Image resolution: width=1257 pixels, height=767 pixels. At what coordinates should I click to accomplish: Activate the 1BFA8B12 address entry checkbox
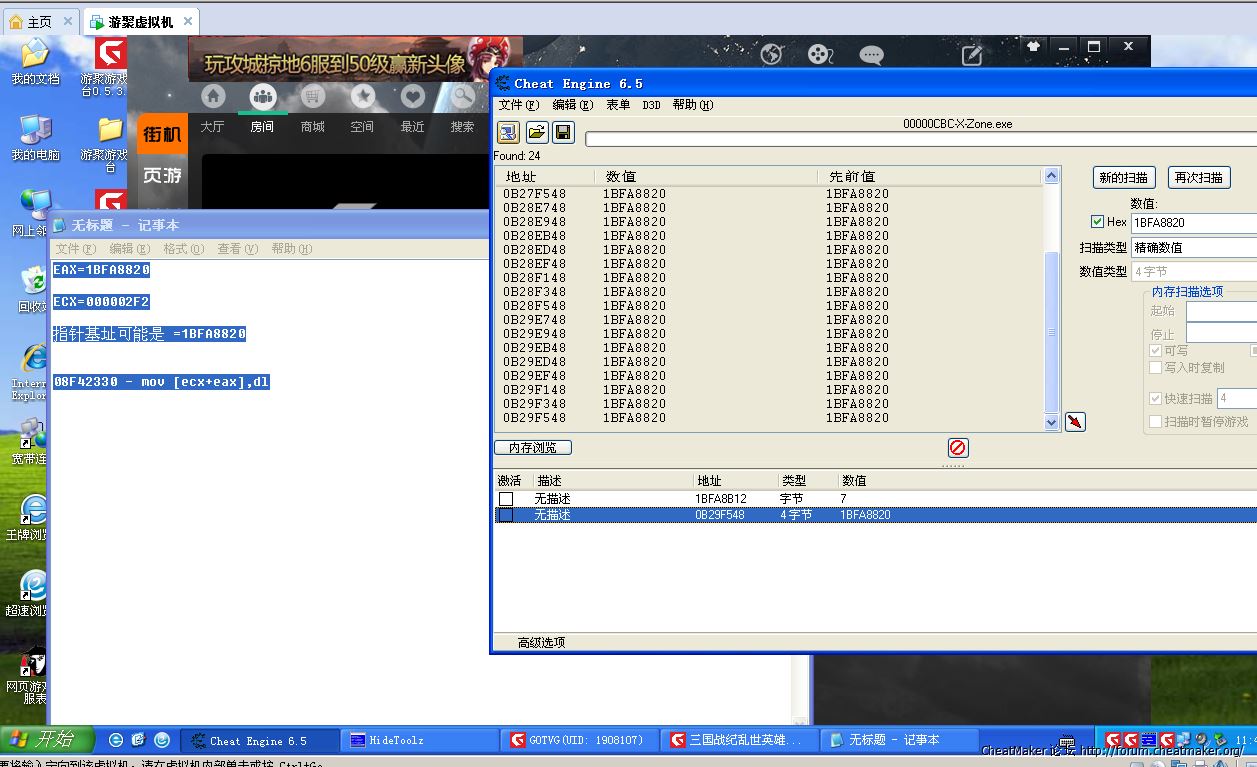[x=506, y=498]
